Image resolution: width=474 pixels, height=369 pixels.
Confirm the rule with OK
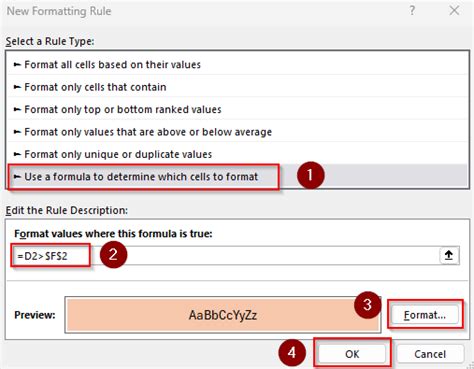(x=352, y=354)
